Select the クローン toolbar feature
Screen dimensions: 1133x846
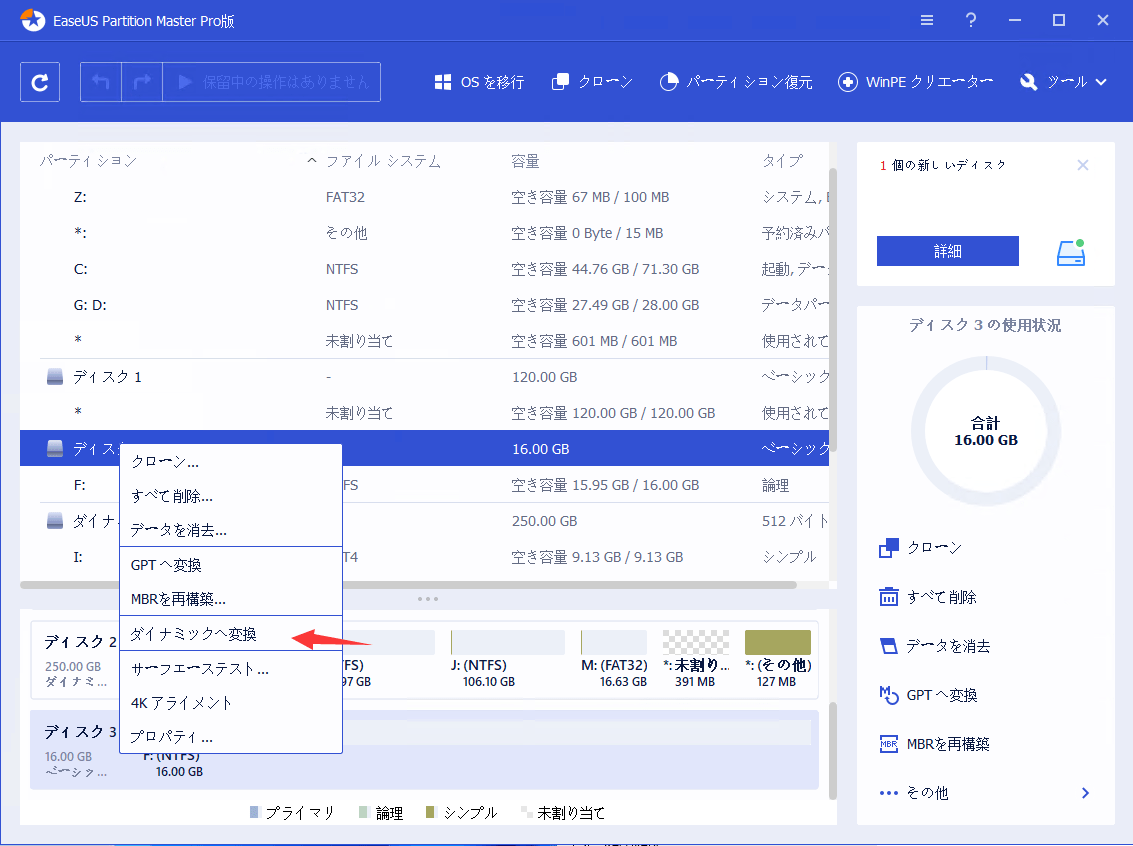click(592, 81)
